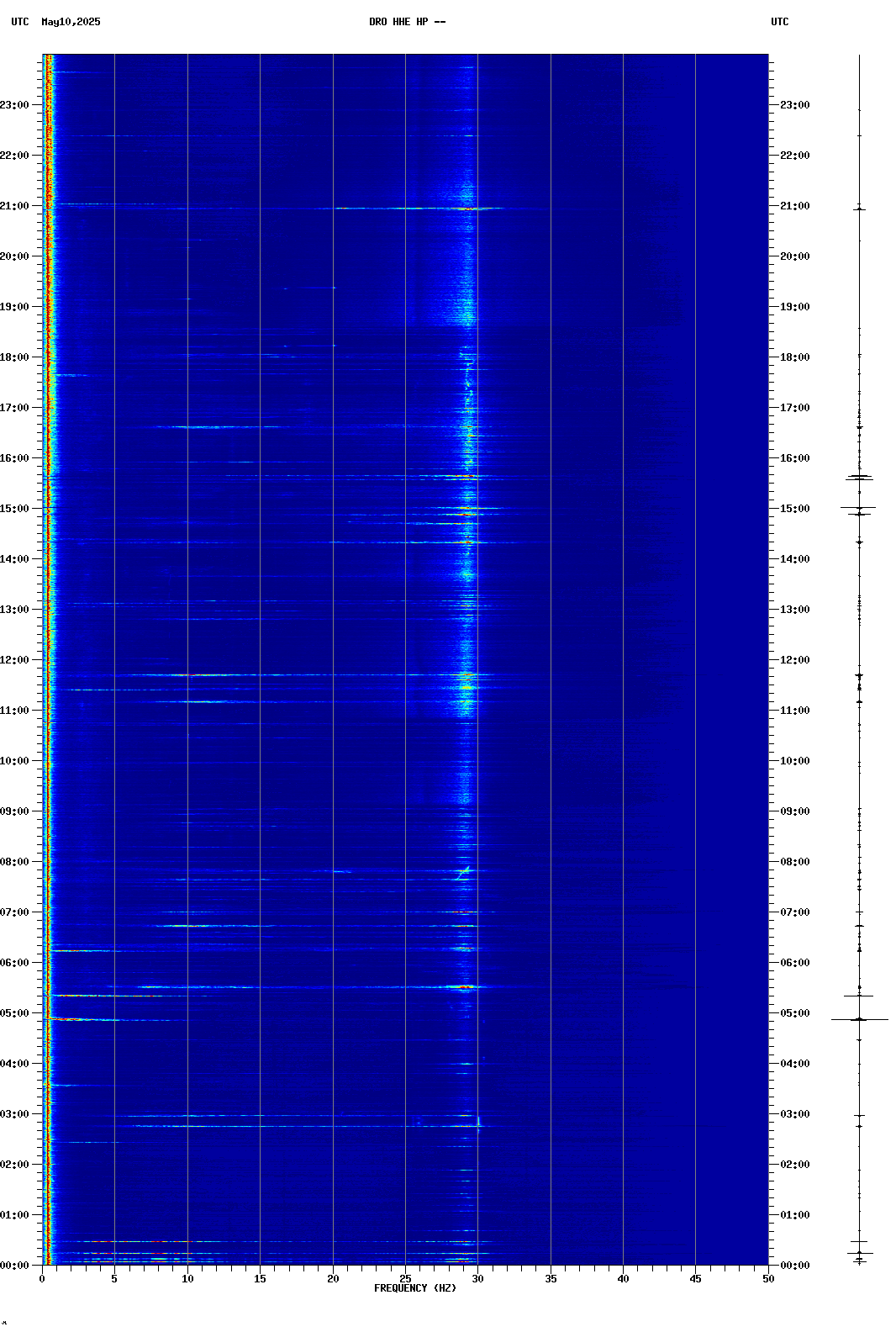896x1332 pixels.
Task: Click the 45 Hz frequency tick label
Action: click(x=696, y=1279)
